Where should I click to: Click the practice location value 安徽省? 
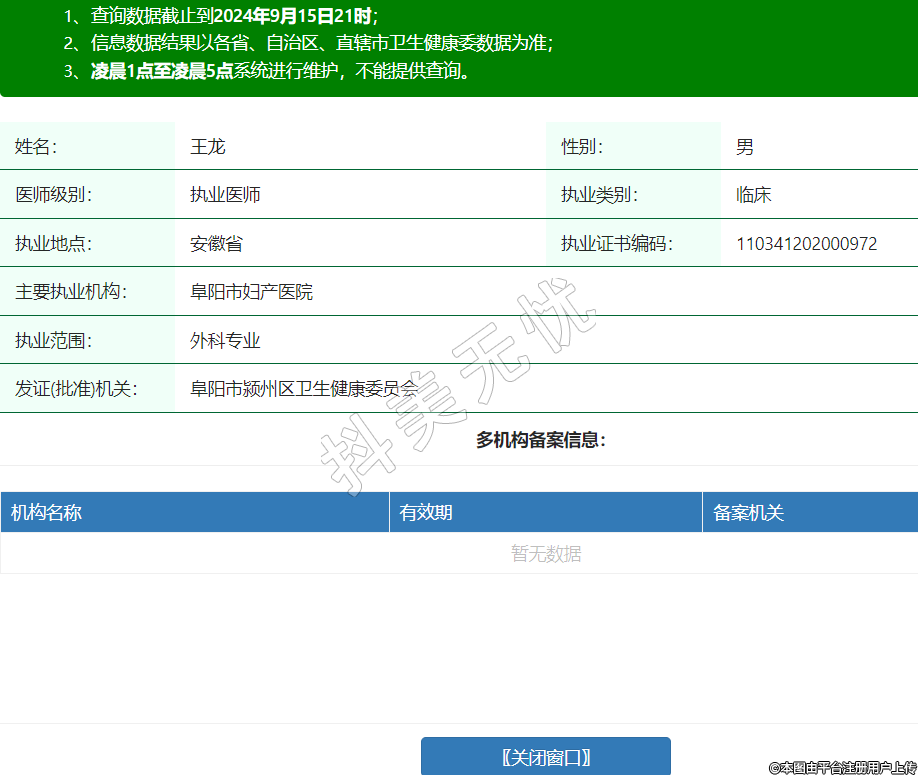coord(216,244)
